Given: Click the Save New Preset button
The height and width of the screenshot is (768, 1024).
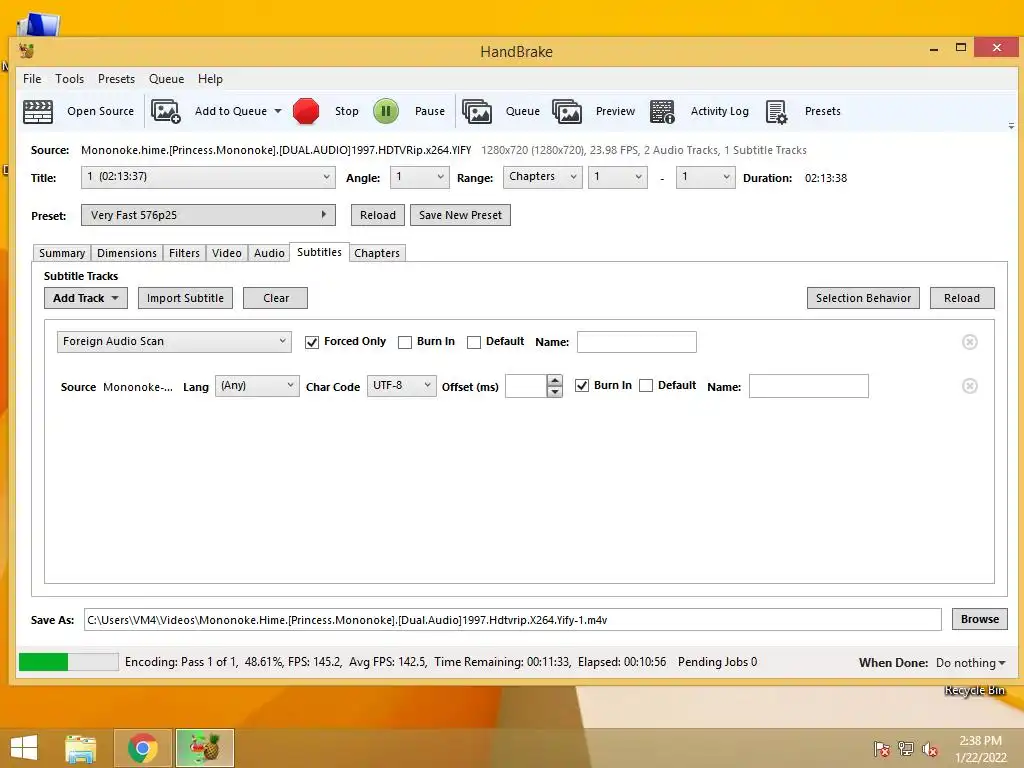Looking at the screenshot, I should click(460, 215).
